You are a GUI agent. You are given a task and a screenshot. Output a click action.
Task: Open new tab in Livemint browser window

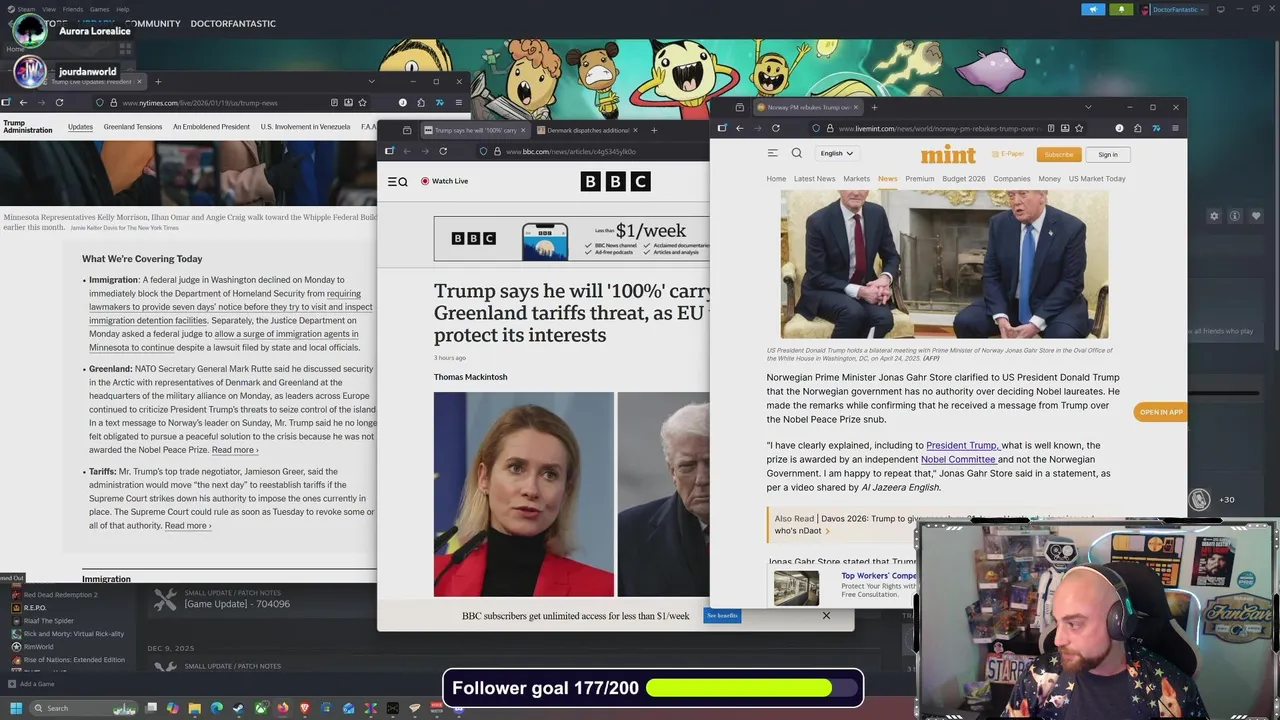874,107
